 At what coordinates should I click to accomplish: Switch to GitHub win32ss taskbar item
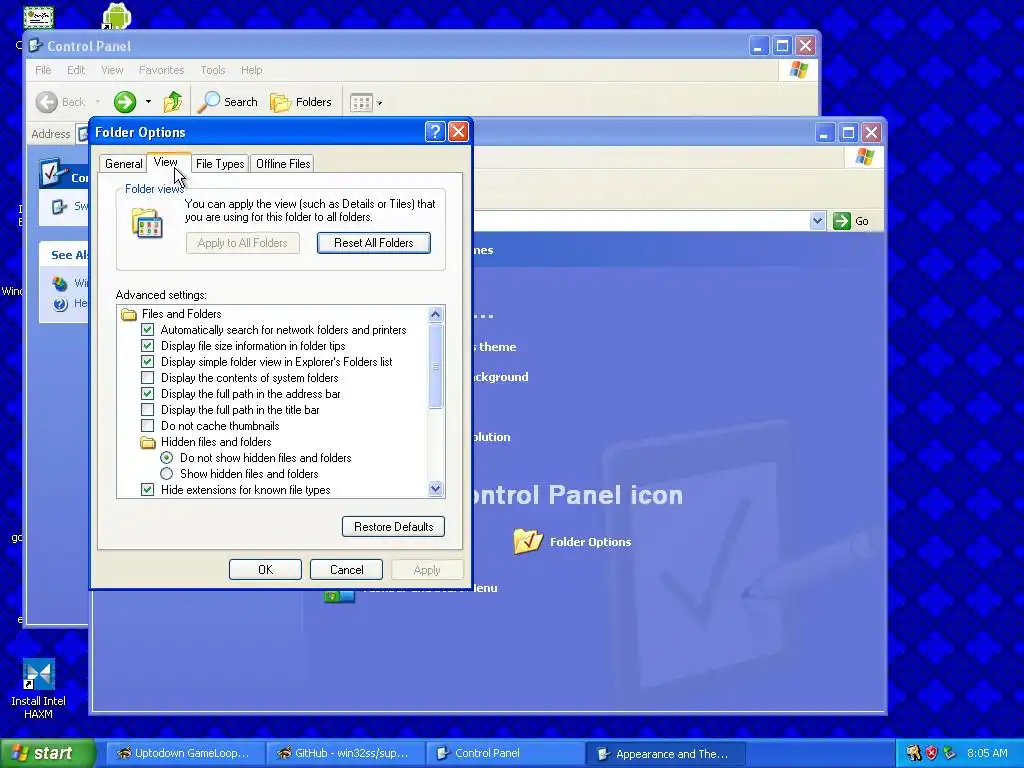345,754
